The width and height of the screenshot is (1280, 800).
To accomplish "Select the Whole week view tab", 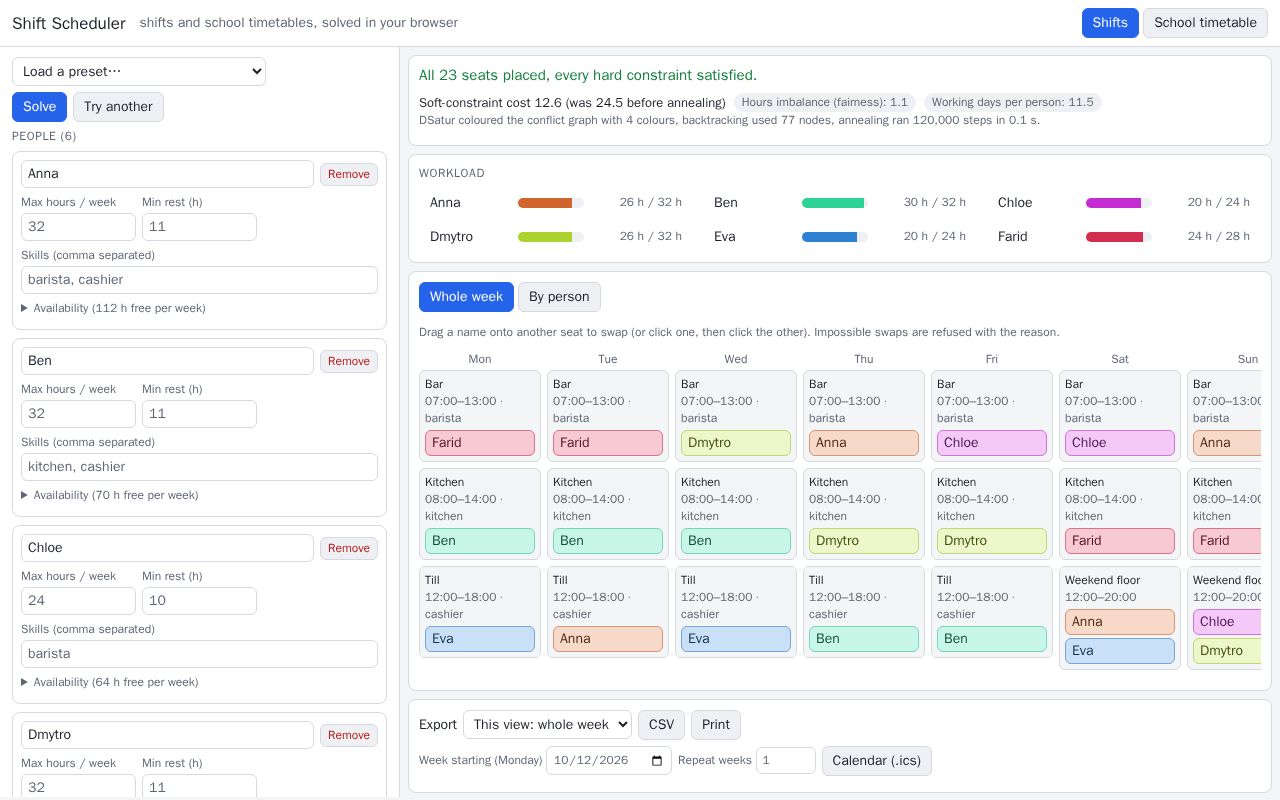I will click(466, 297).
